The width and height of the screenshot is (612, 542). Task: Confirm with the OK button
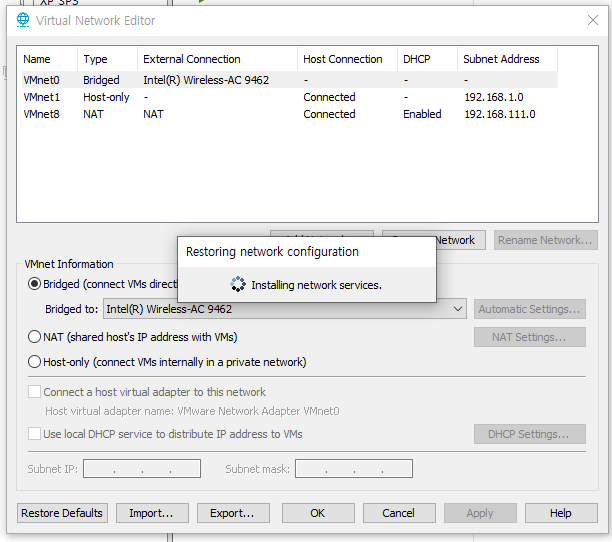click(318, 513)
